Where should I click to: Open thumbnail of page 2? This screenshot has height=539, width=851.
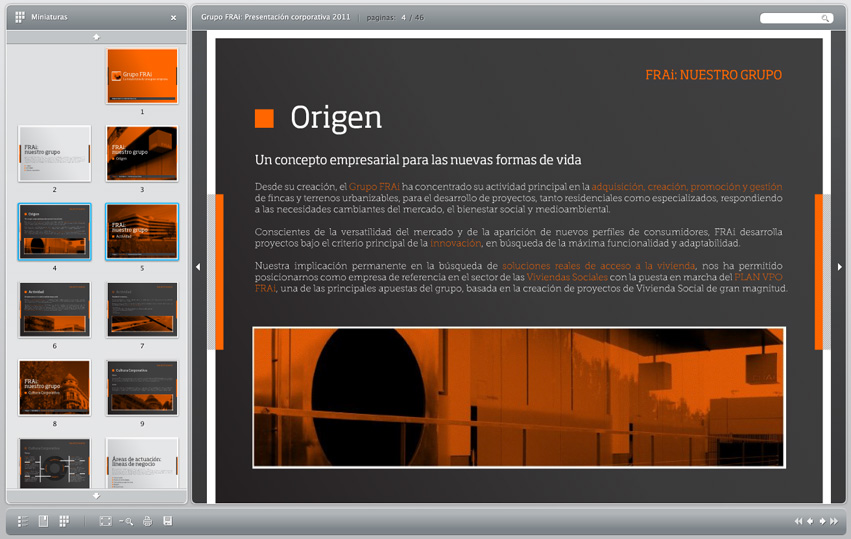(54, 154)
